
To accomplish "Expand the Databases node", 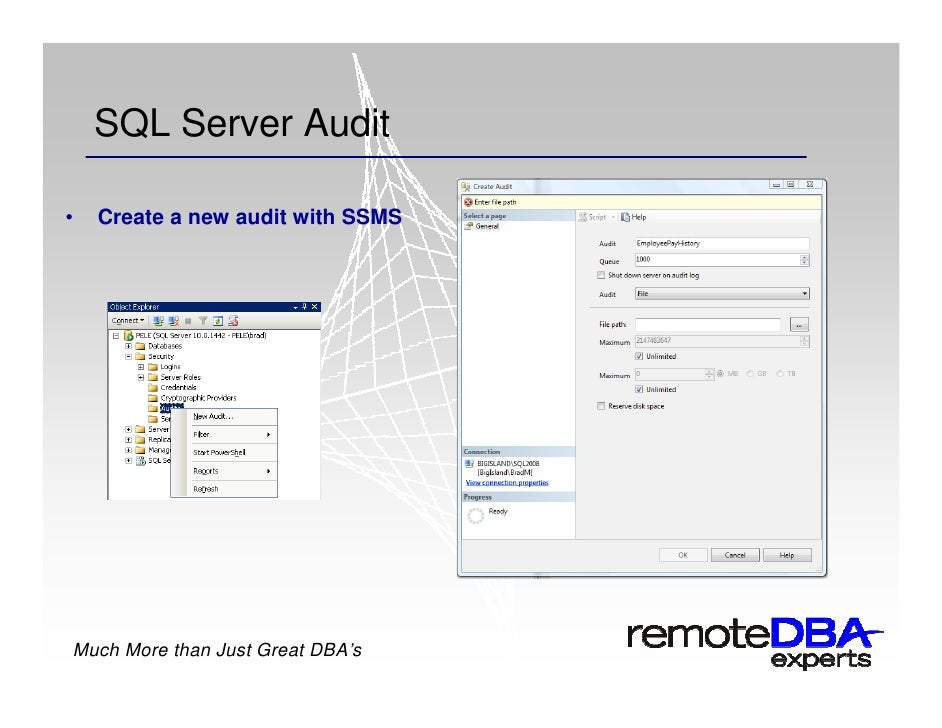I will tap(128, 346).
